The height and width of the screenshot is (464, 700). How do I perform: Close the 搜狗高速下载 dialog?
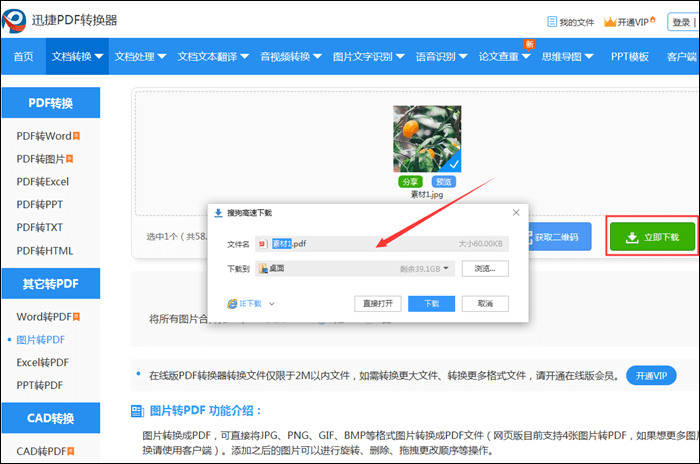point(516,213)
